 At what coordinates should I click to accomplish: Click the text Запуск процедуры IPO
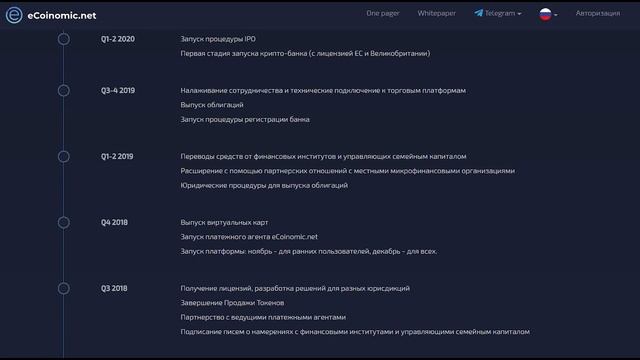coord(218,39)
